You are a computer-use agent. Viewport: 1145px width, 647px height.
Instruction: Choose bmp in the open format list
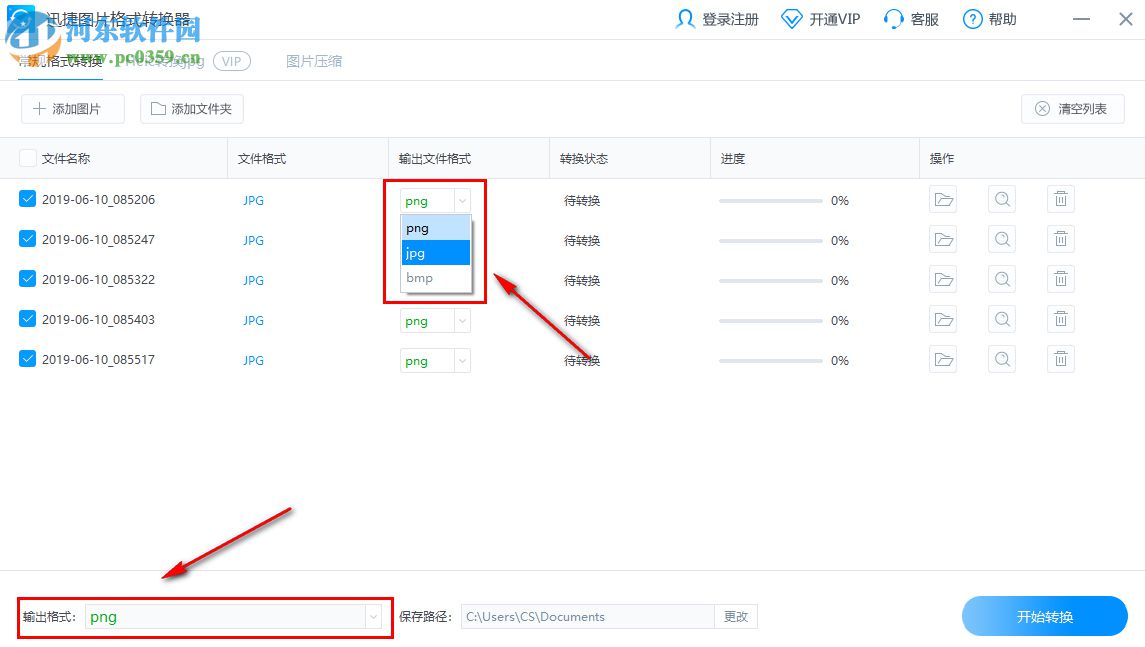point(436,278)
